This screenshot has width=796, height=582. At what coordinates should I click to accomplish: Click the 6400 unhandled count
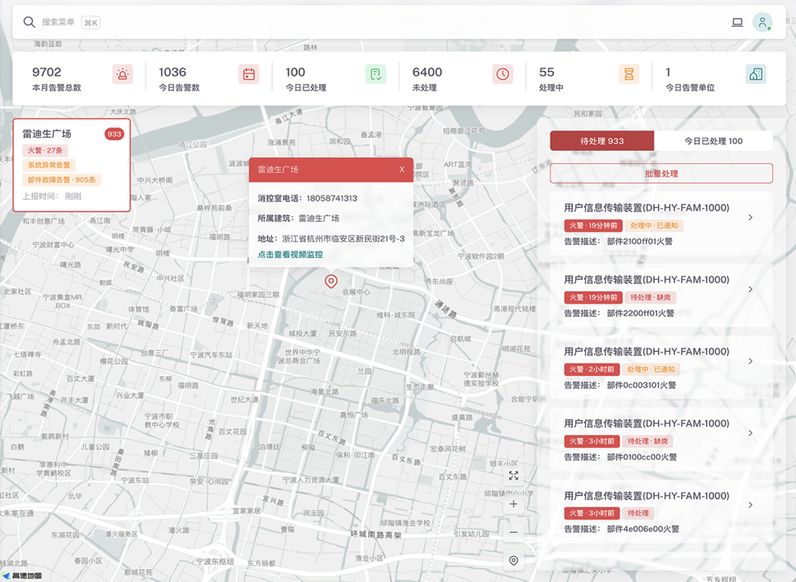pos(427,72)
